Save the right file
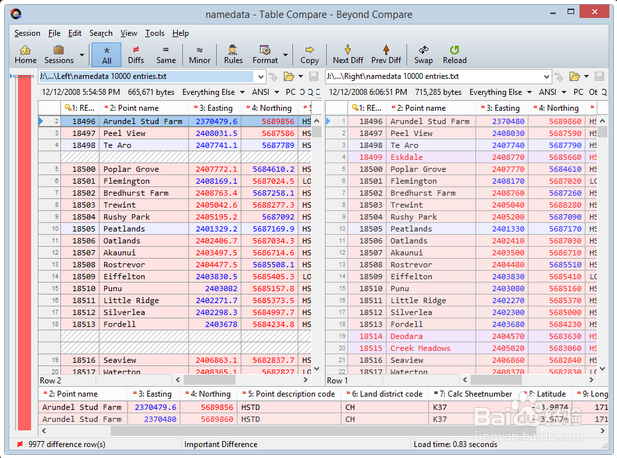Screen dimensions: 617x458 [x=599, y=76]
